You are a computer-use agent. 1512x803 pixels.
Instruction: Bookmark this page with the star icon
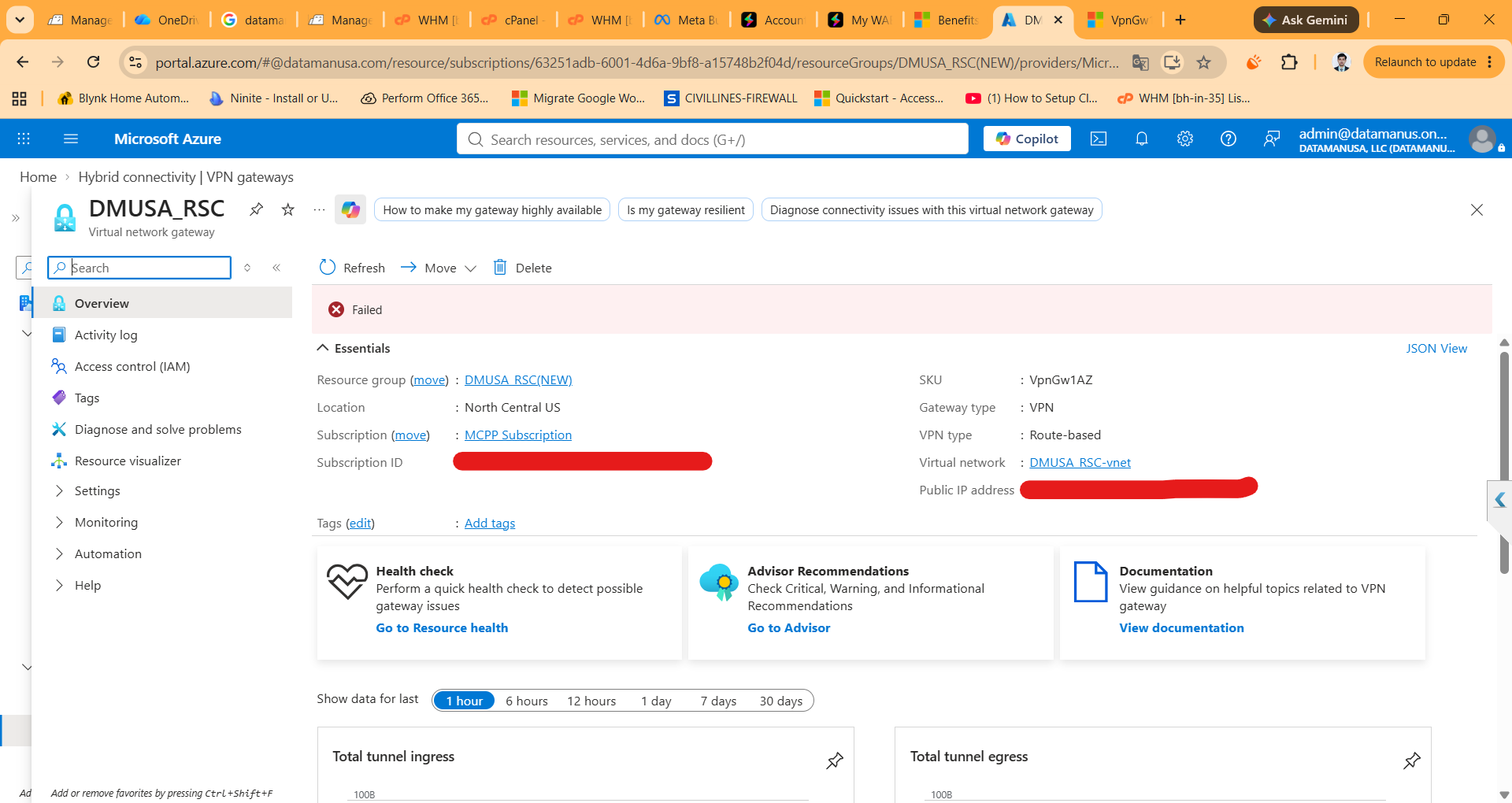(1203, 62)
